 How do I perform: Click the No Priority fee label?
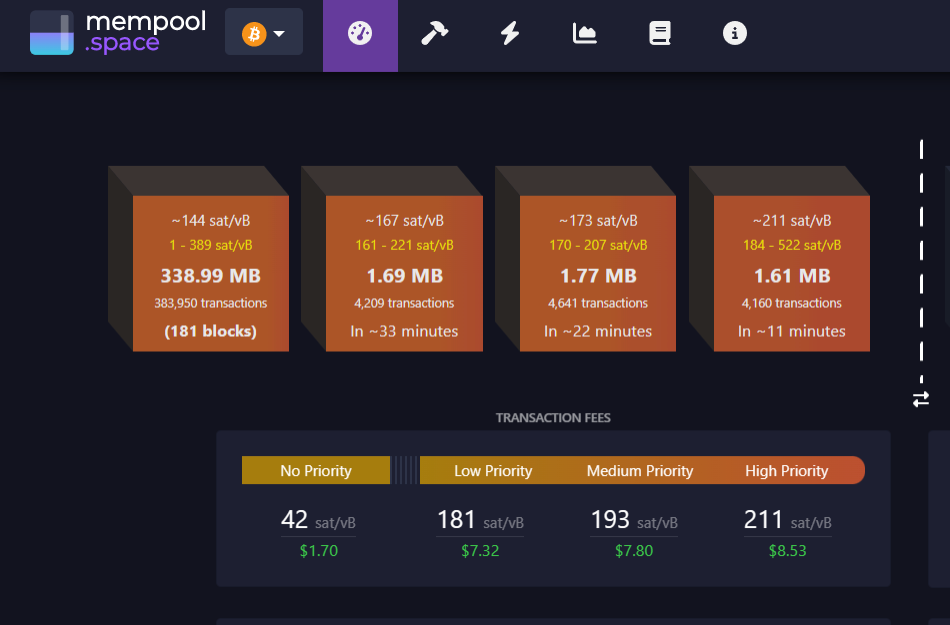coord(316,471)
